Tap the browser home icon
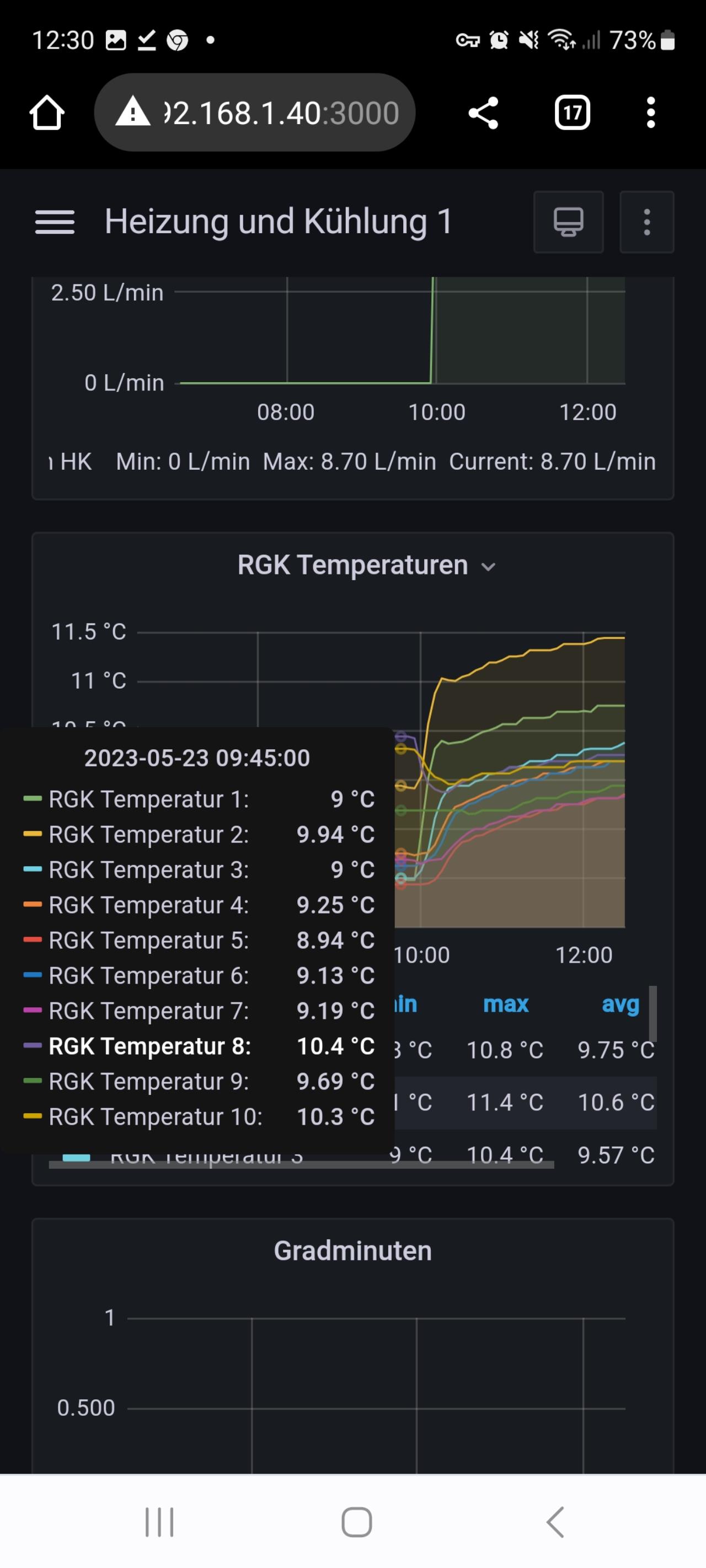 [47, 113]
